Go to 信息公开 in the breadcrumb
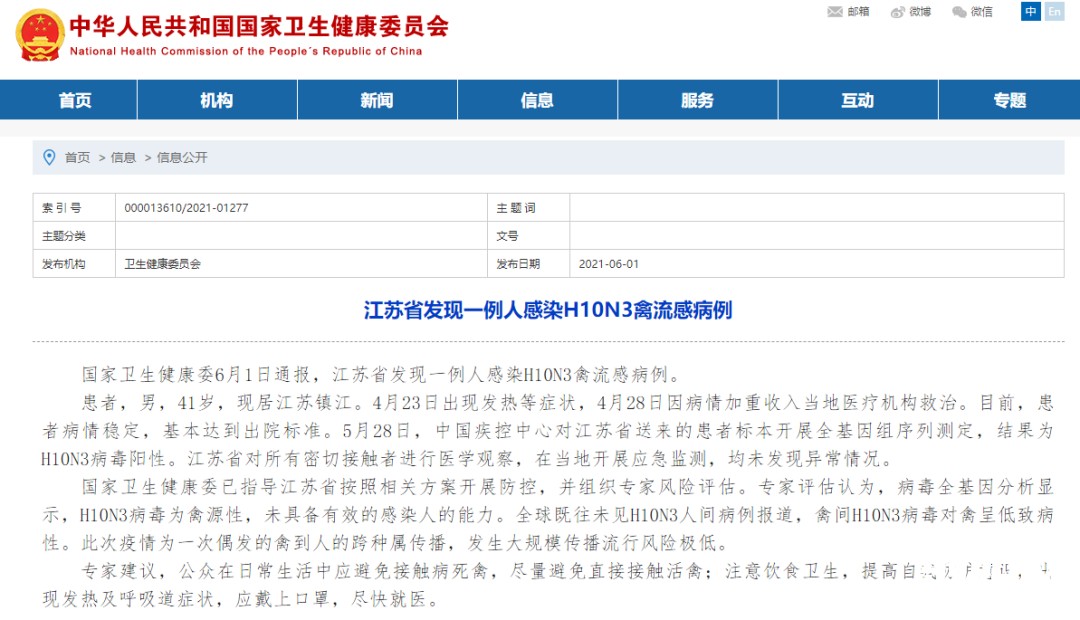1080x620 pixels. 182,158
